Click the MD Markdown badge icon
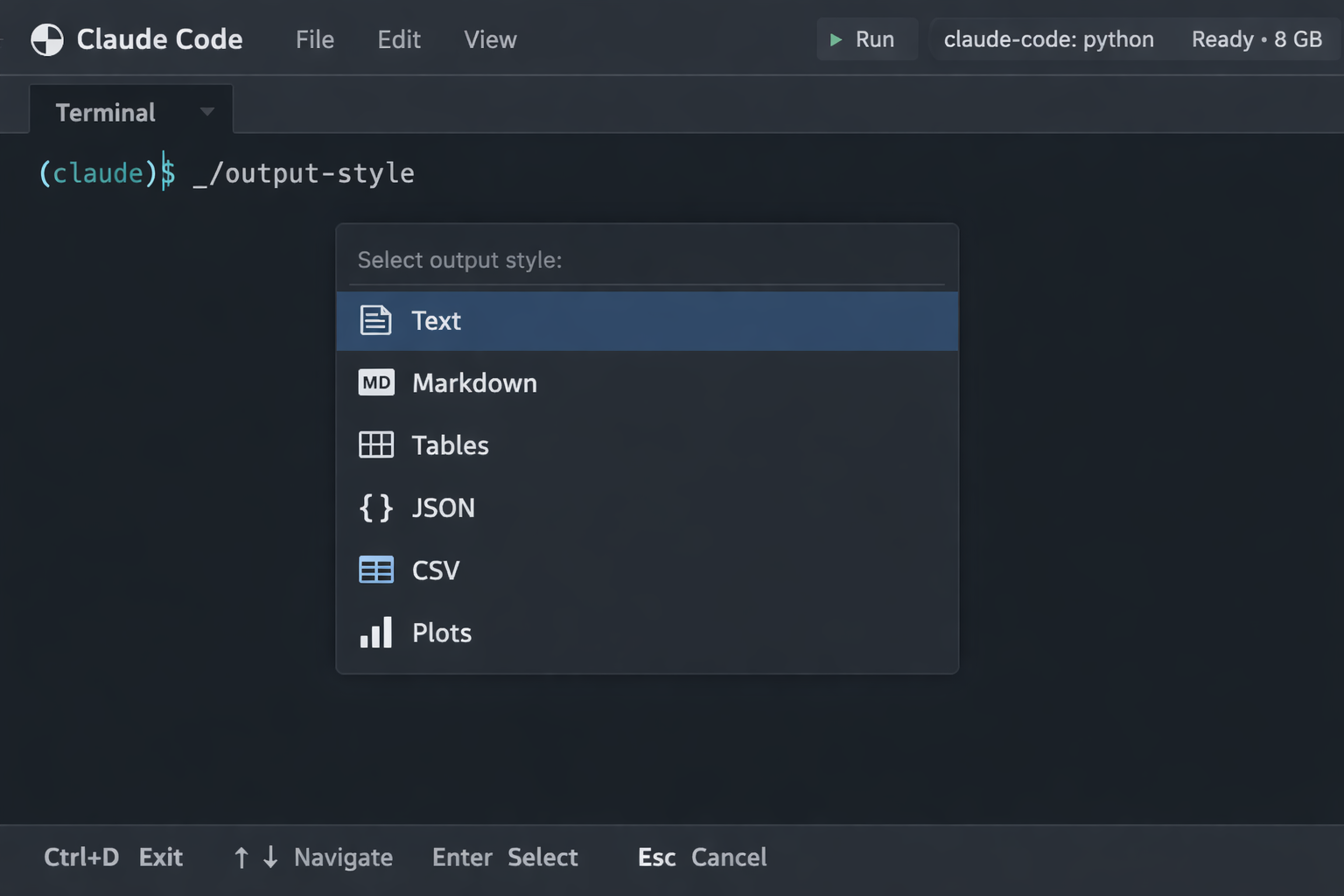1344x896 pixels. 376,382
